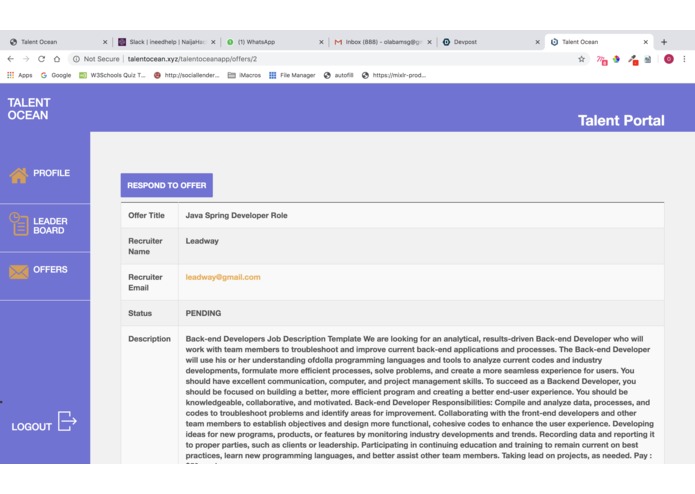This screenshot has height=494, width=695.
Task: Click the red M extension icon
Action: coord(601,60)
